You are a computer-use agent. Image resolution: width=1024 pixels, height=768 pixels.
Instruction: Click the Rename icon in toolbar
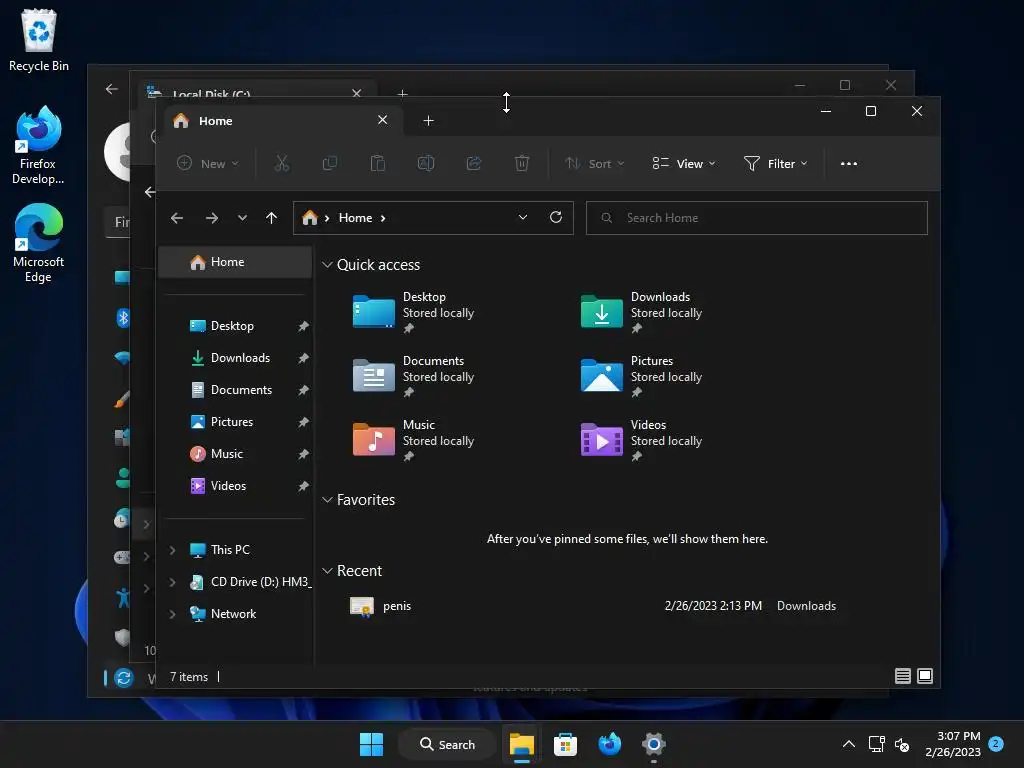[426, 163]
